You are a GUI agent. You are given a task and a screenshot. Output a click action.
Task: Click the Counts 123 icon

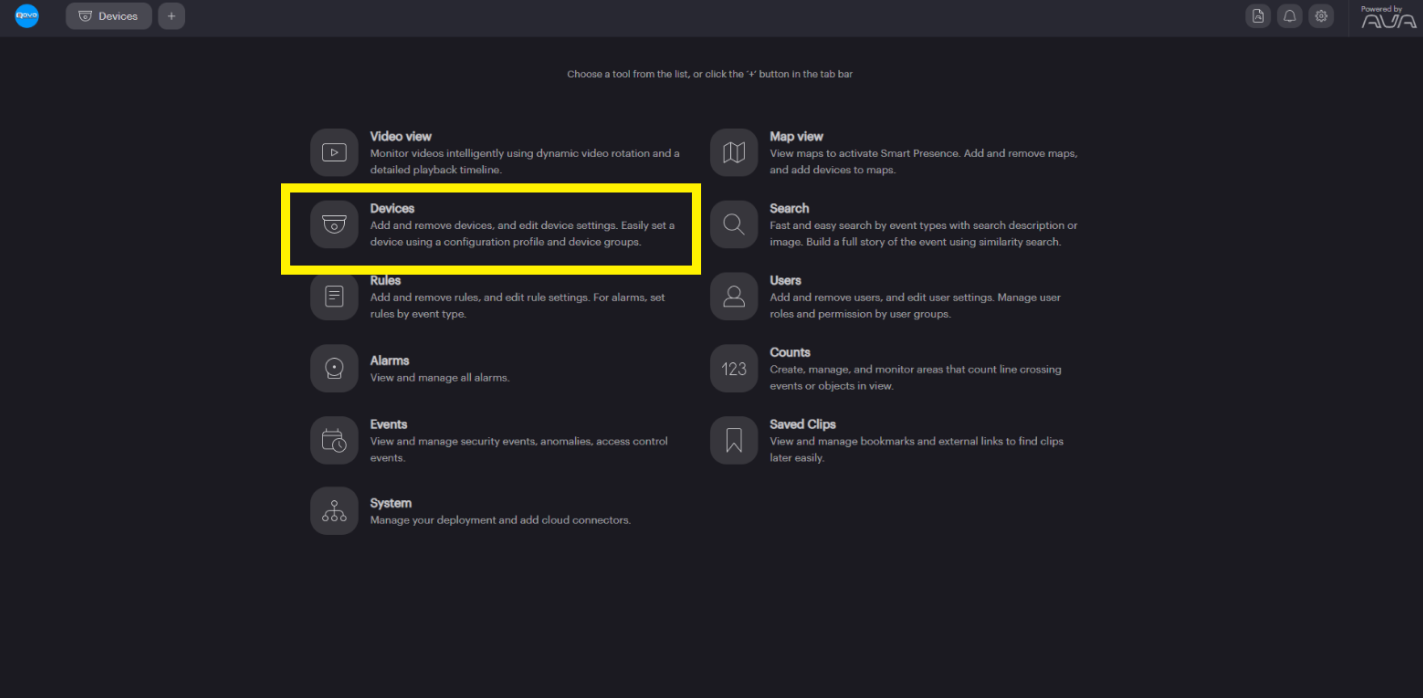[734, 369]
